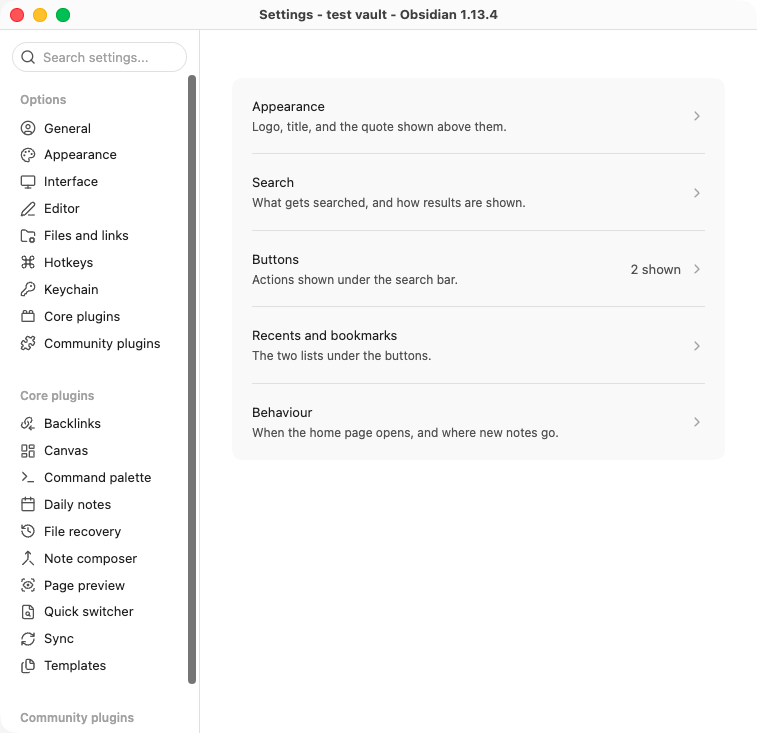Open the Keychain tab label
757x733 pixels.
point(71,290)
